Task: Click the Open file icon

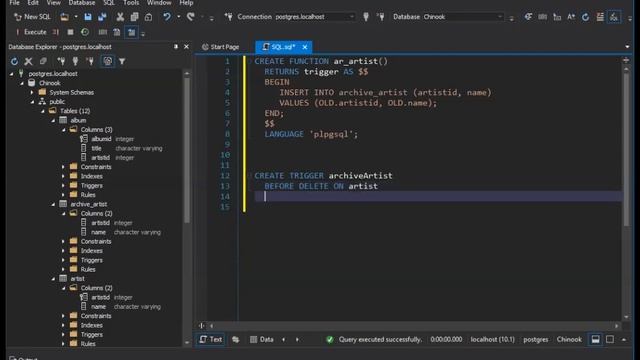Action: [64, 17]
